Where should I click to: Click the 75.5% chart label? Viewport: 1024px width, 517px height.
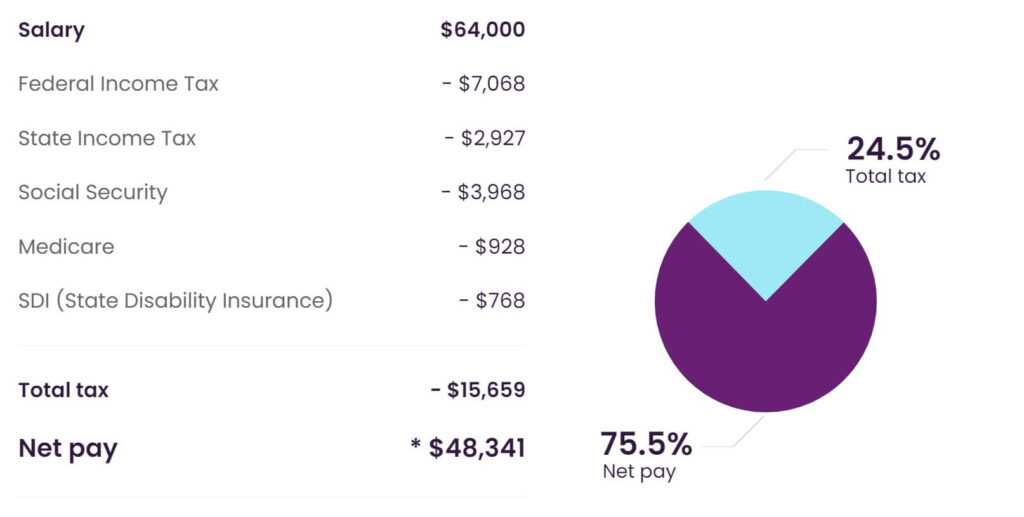(646, 442)
